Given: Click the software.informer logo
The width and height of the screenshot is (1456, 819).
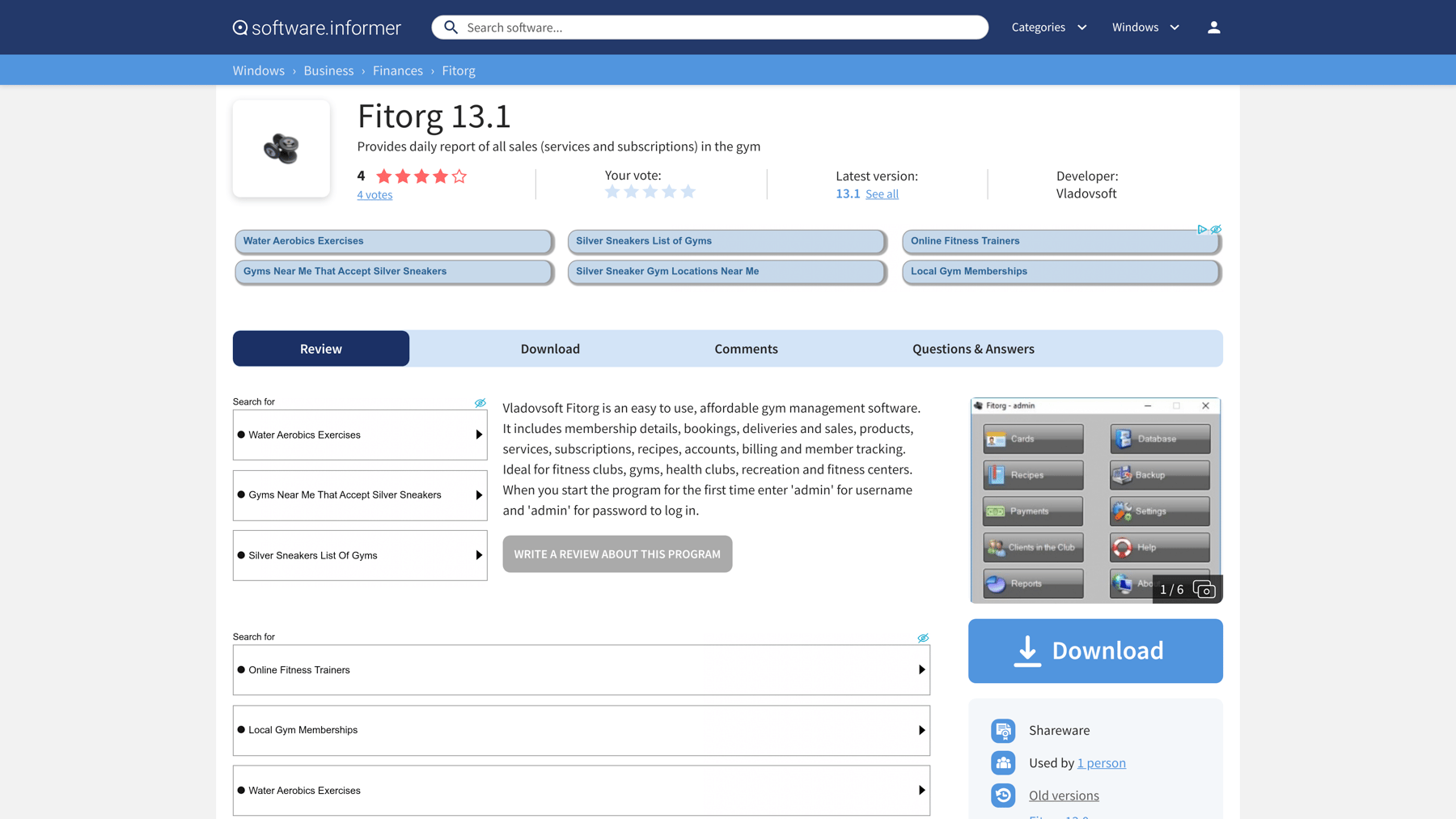Looking at the screenshot, I should (x=316, y=28).
